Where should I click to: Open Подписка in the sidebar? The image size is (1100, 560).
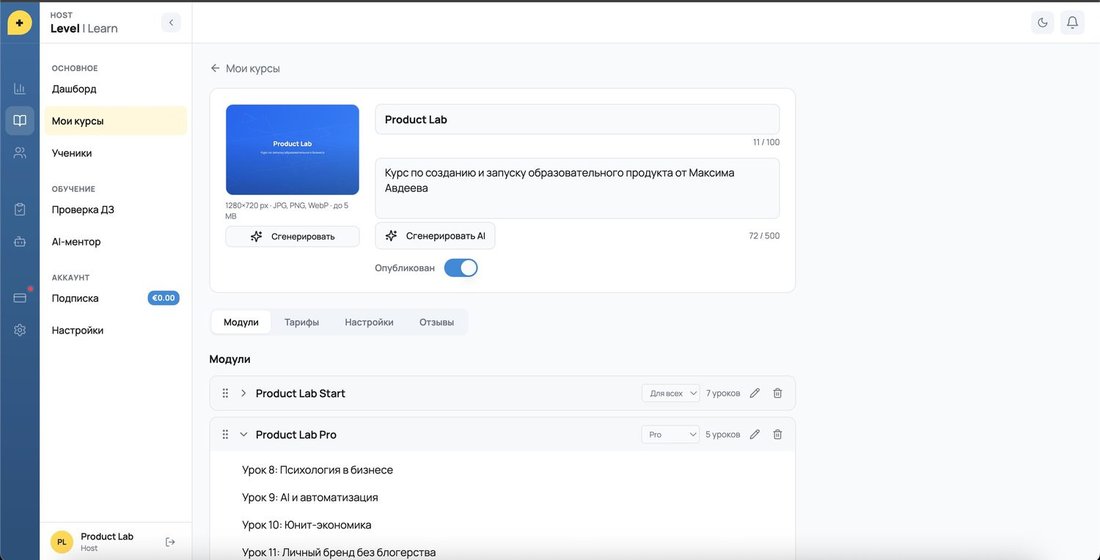pos(116,298)
